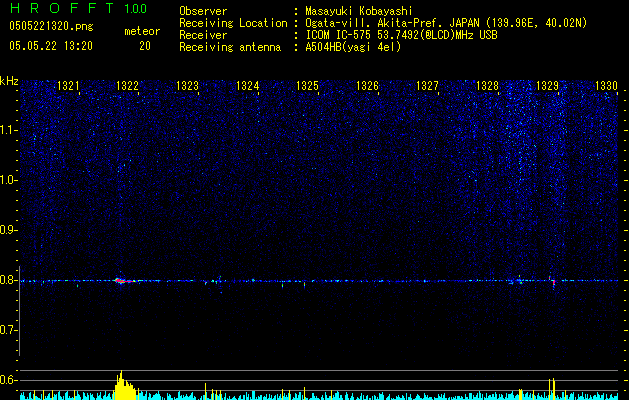Click the 0.7 kHz frequency label
The image size is (629, 400).
coord(8,330)
